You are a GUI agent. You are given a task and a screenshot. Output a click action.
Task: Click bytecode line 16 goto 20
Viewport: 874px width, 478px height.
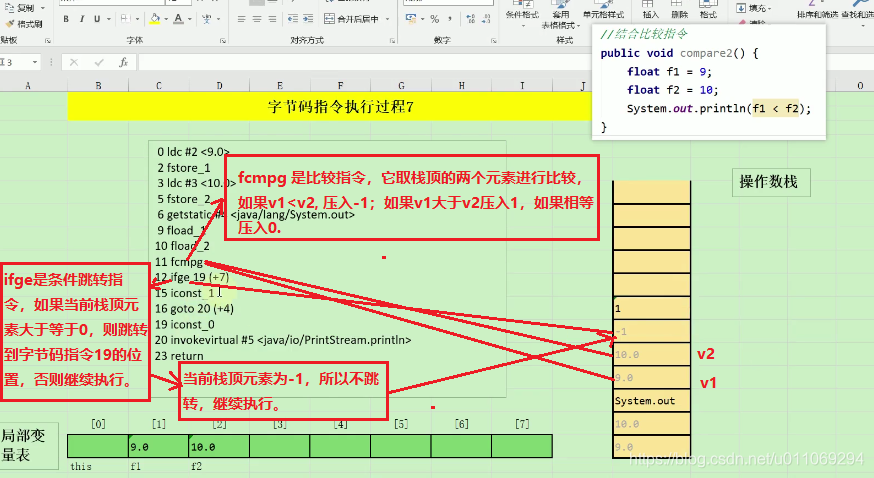click(194, 309)
